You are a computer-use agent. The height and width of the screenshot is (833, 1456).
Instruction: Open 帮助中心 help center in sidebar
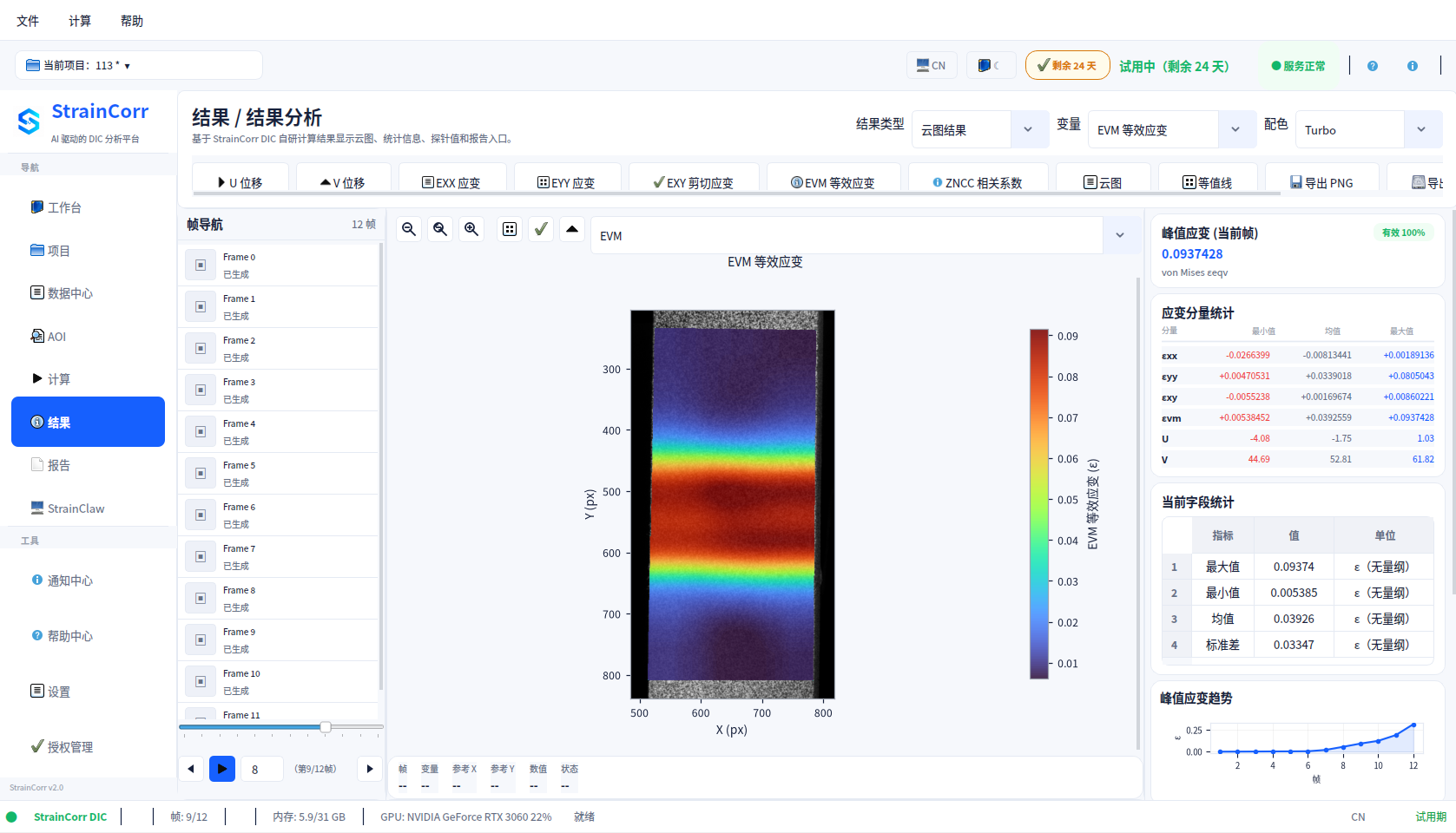click(x=88, y=636)
